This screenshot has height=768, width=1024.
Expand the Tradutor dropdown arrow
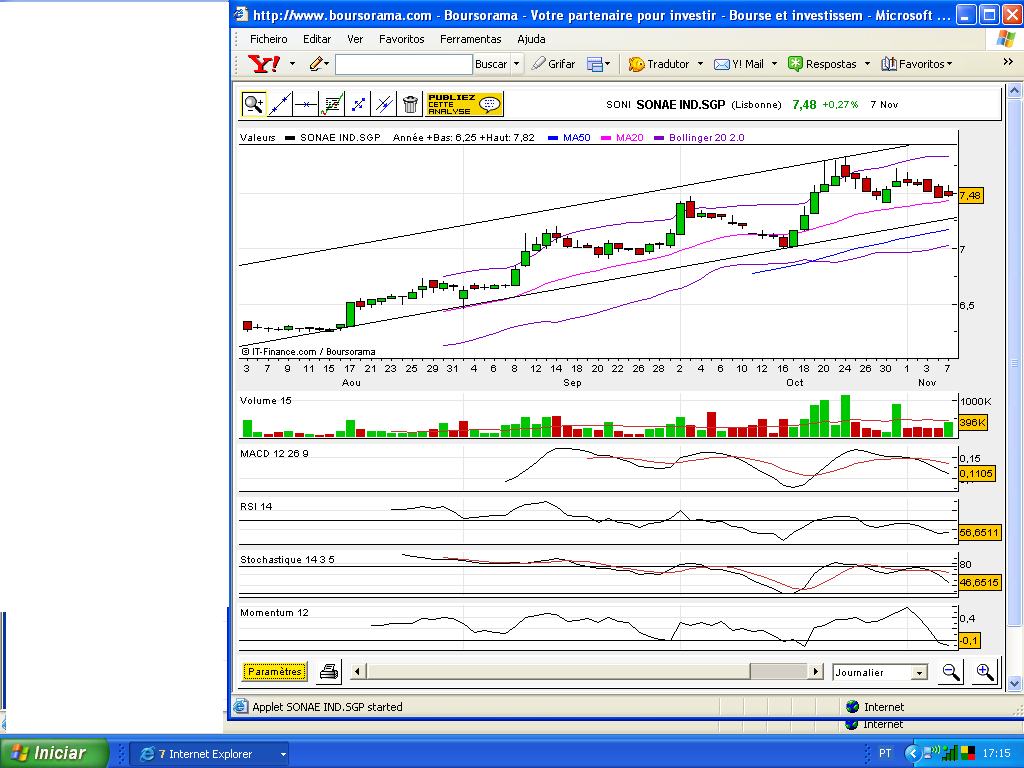click(700, 64)
